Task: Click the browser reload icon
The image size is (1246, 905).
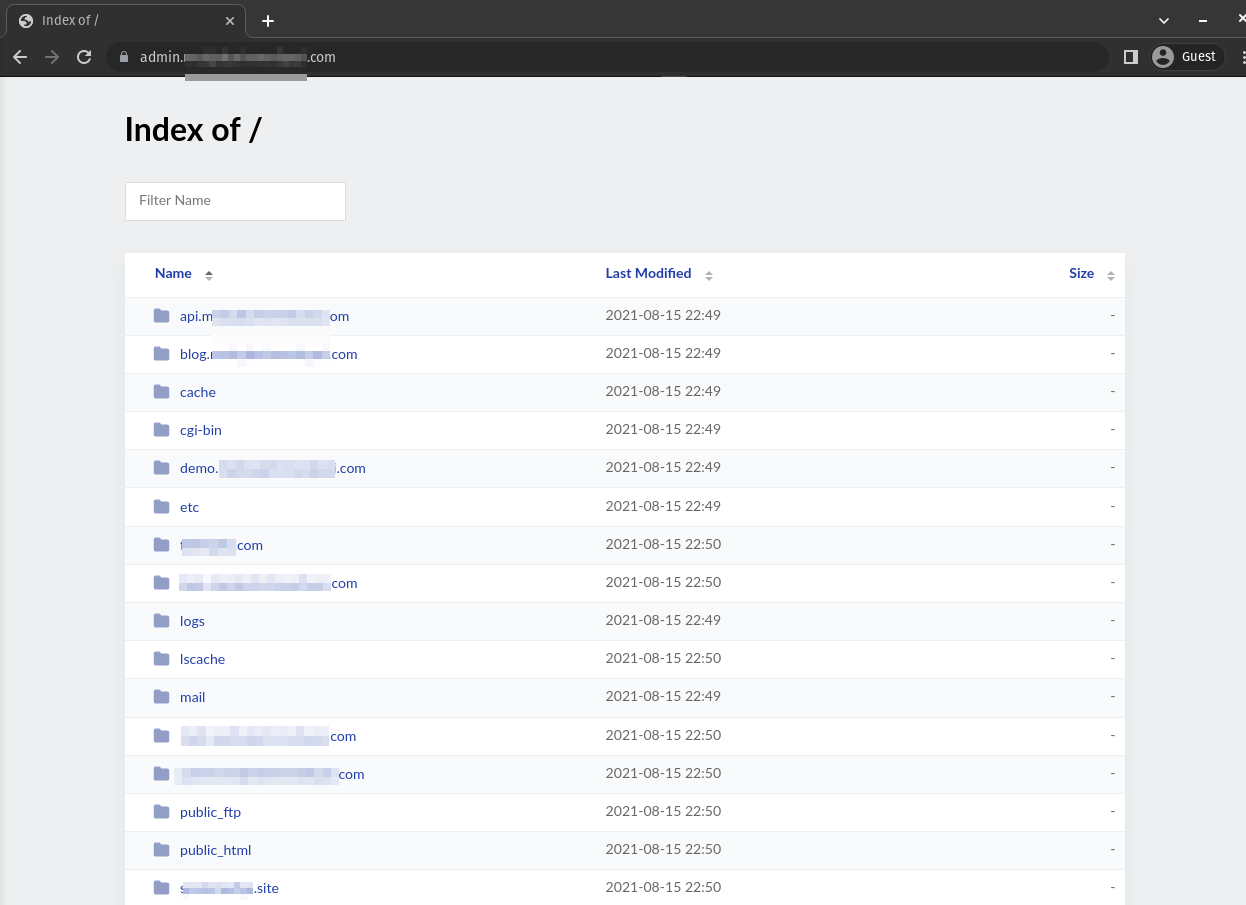Action: 84,57
